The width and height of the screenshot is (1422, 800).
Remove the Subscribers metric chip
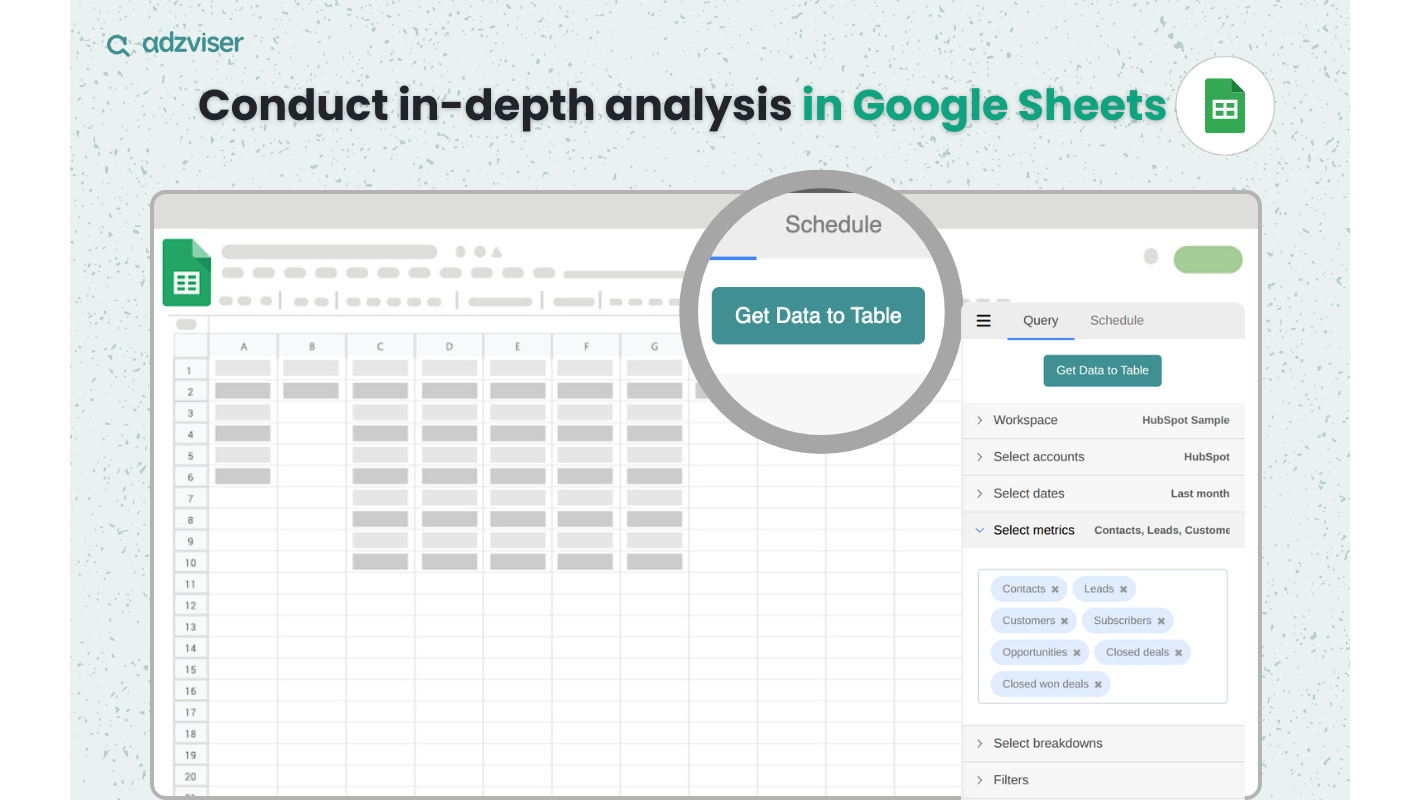click(x=1161, y=622)
